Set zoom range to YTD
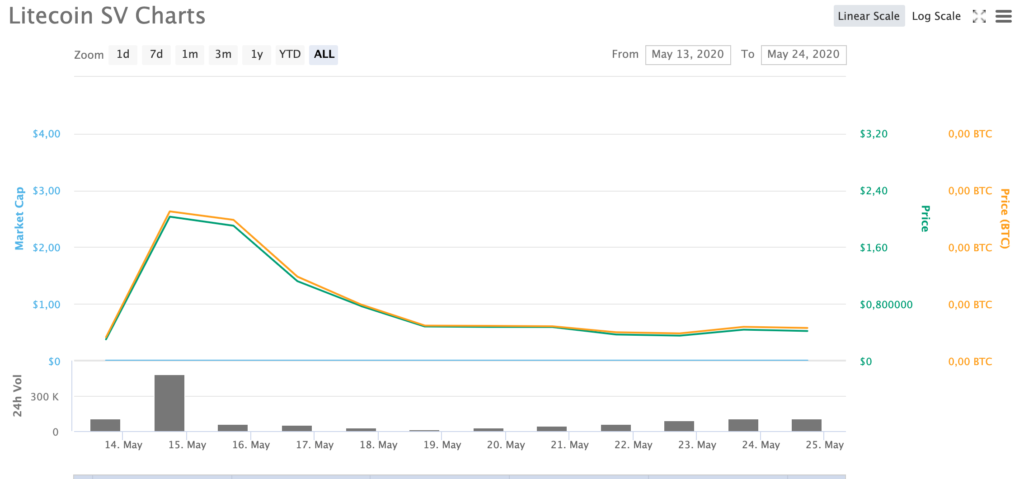This screenshot has width=1024, height=479. pos(290,54)
